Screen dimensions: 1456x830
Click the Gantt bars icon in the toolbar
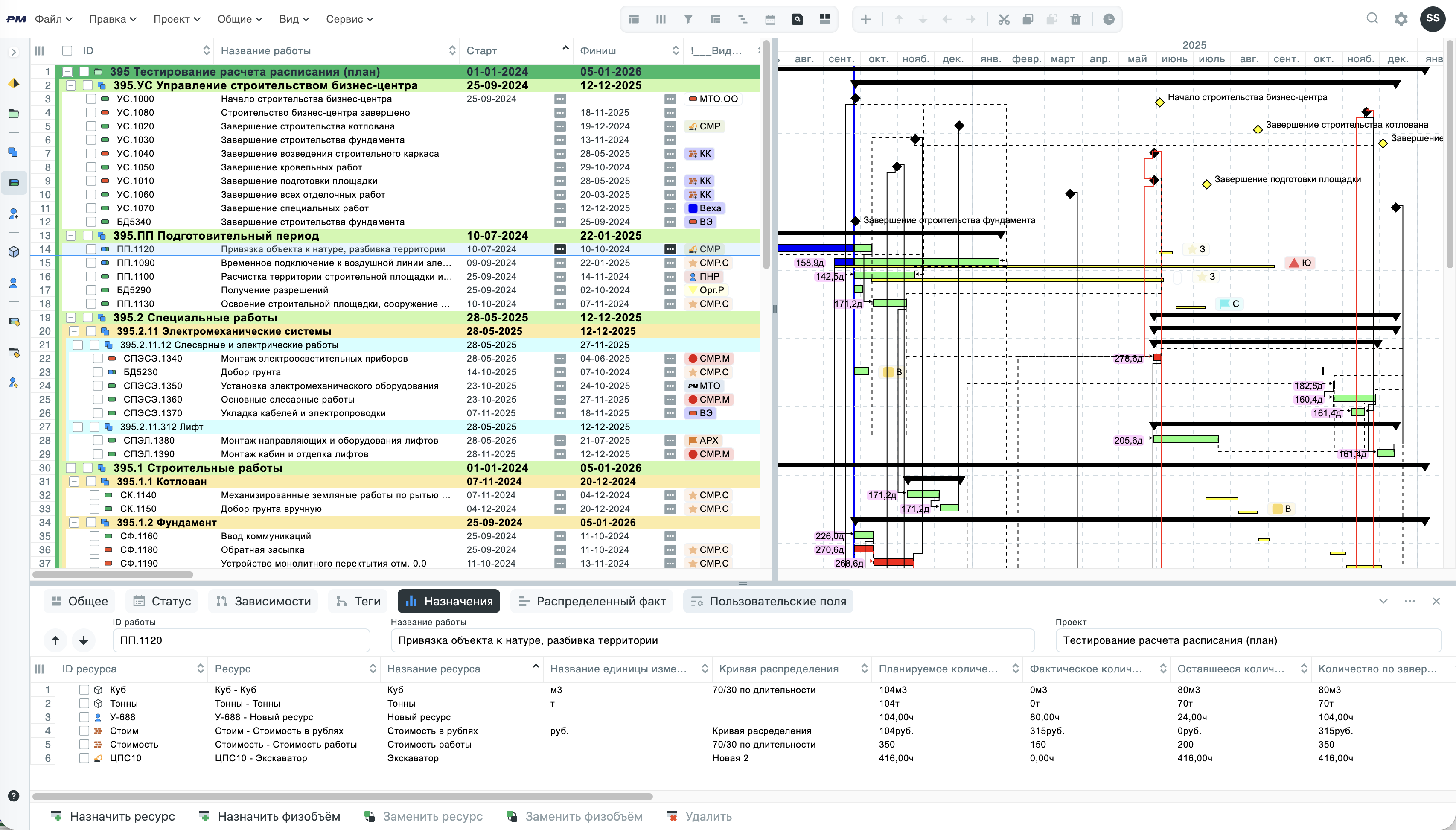[x=743, y=19]
